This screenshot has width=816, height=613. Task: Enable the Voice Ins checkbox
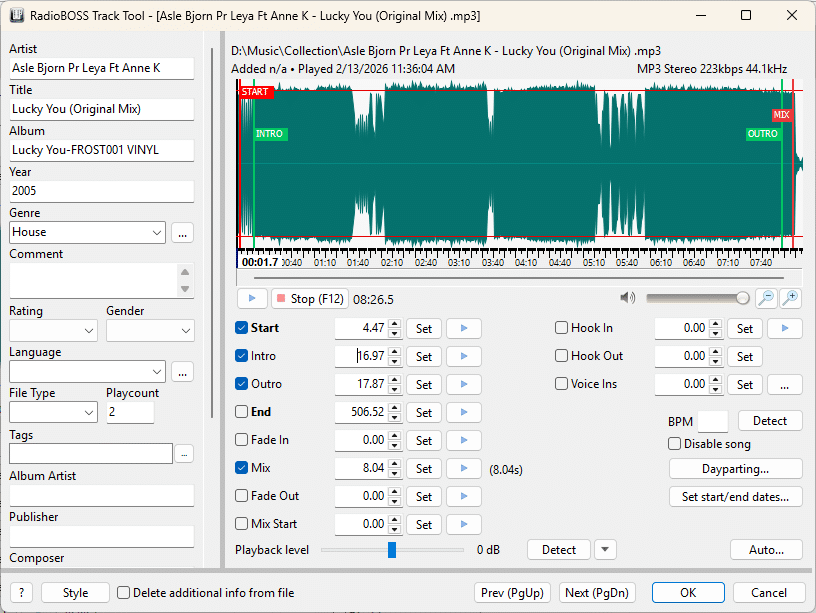561,384
